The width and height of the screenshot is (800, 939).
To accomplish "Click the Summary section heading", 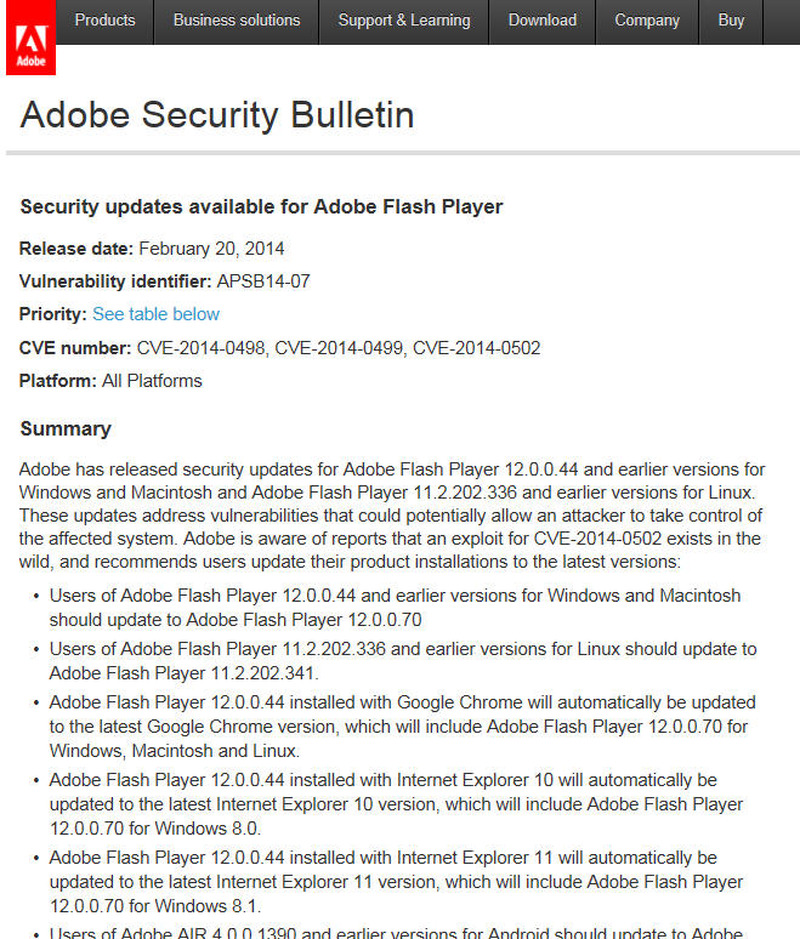I will pos(66,429).
